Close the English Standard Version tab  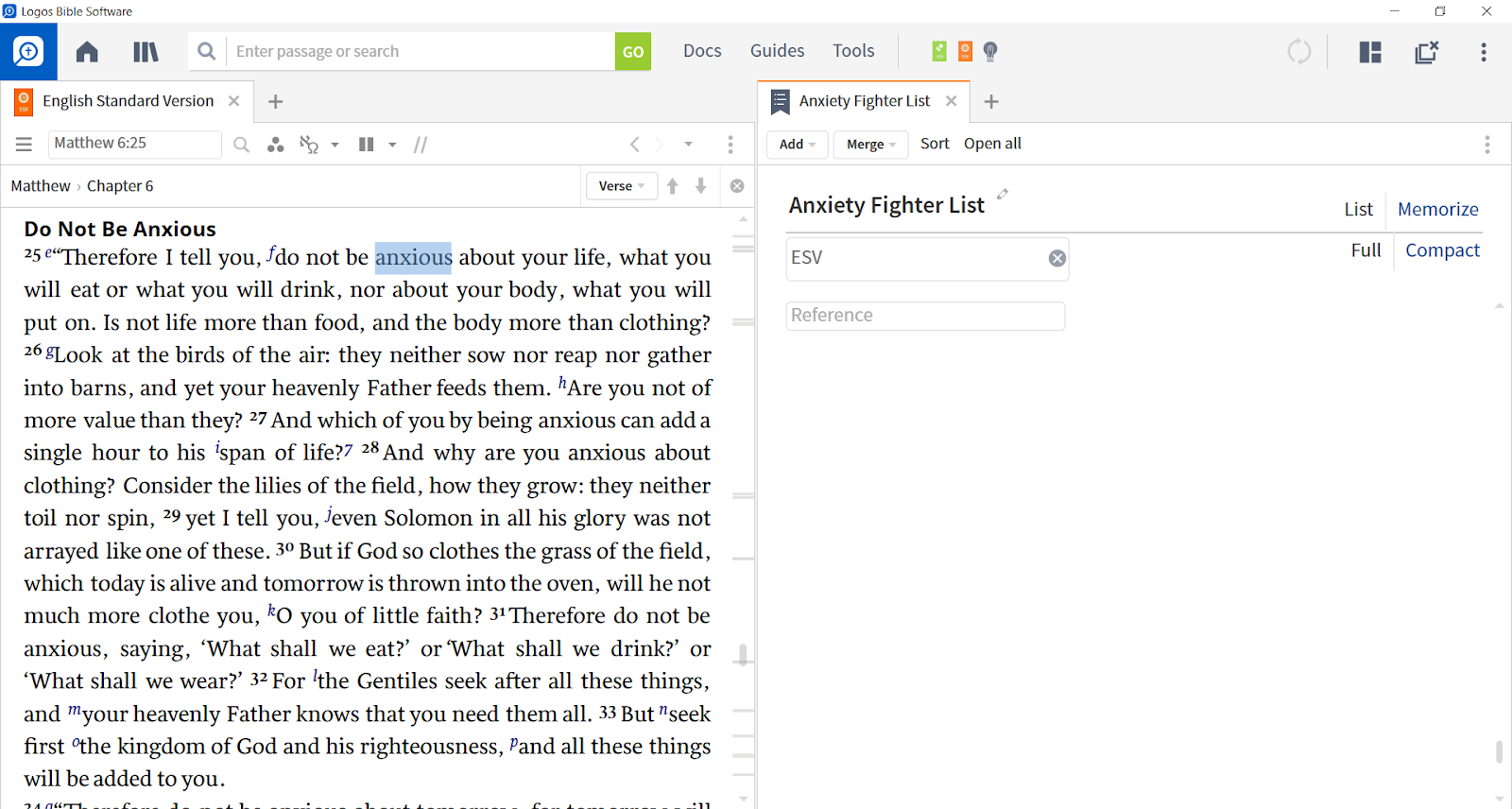pyautogui.click(x=234, y=101)
